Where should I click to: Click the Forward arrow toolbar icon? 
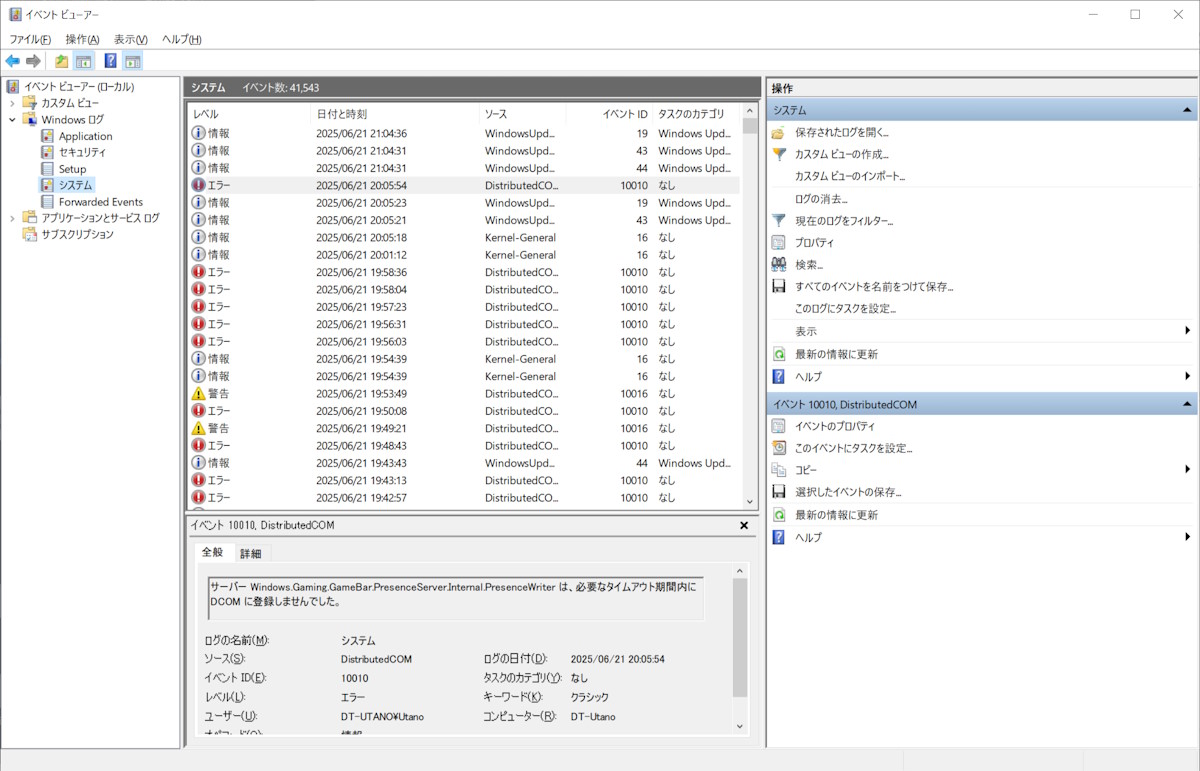(33, 61)
